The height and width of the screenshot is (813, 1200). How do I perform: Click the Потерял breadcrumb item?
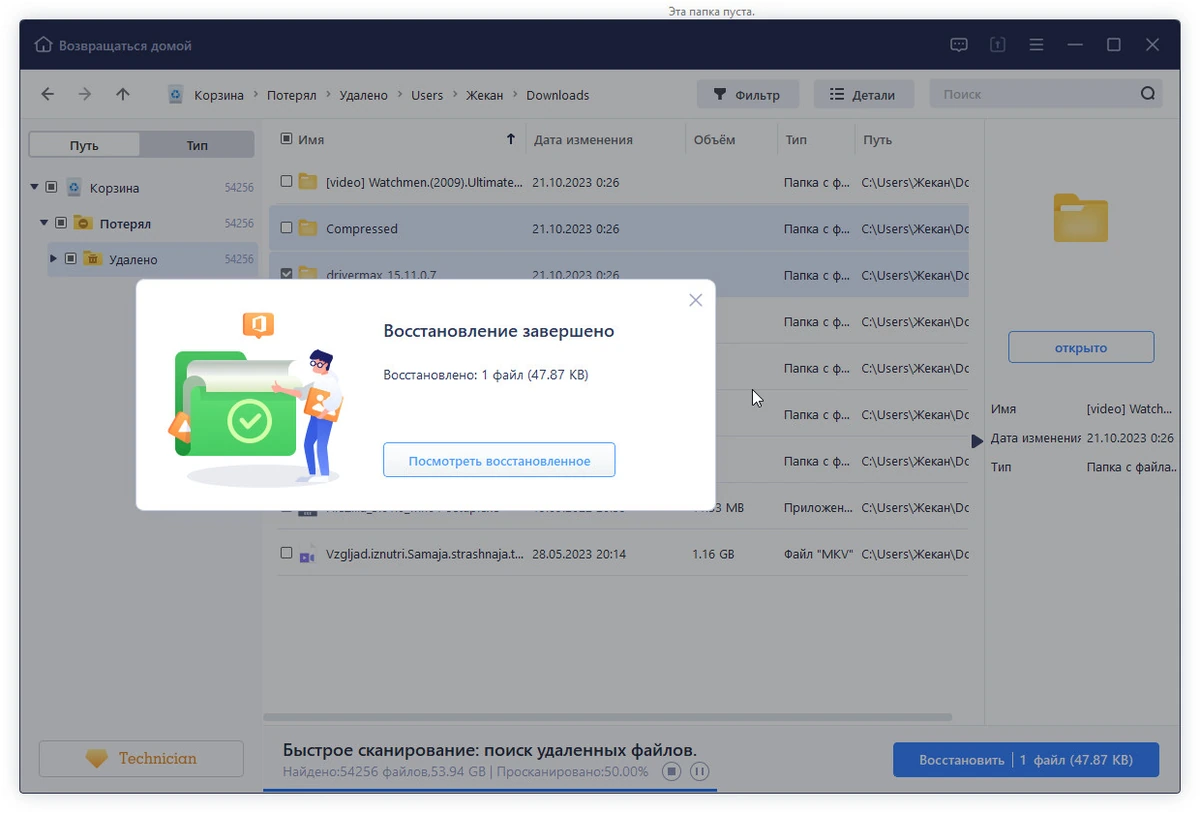pyautogui.click(x=291, y=95)
